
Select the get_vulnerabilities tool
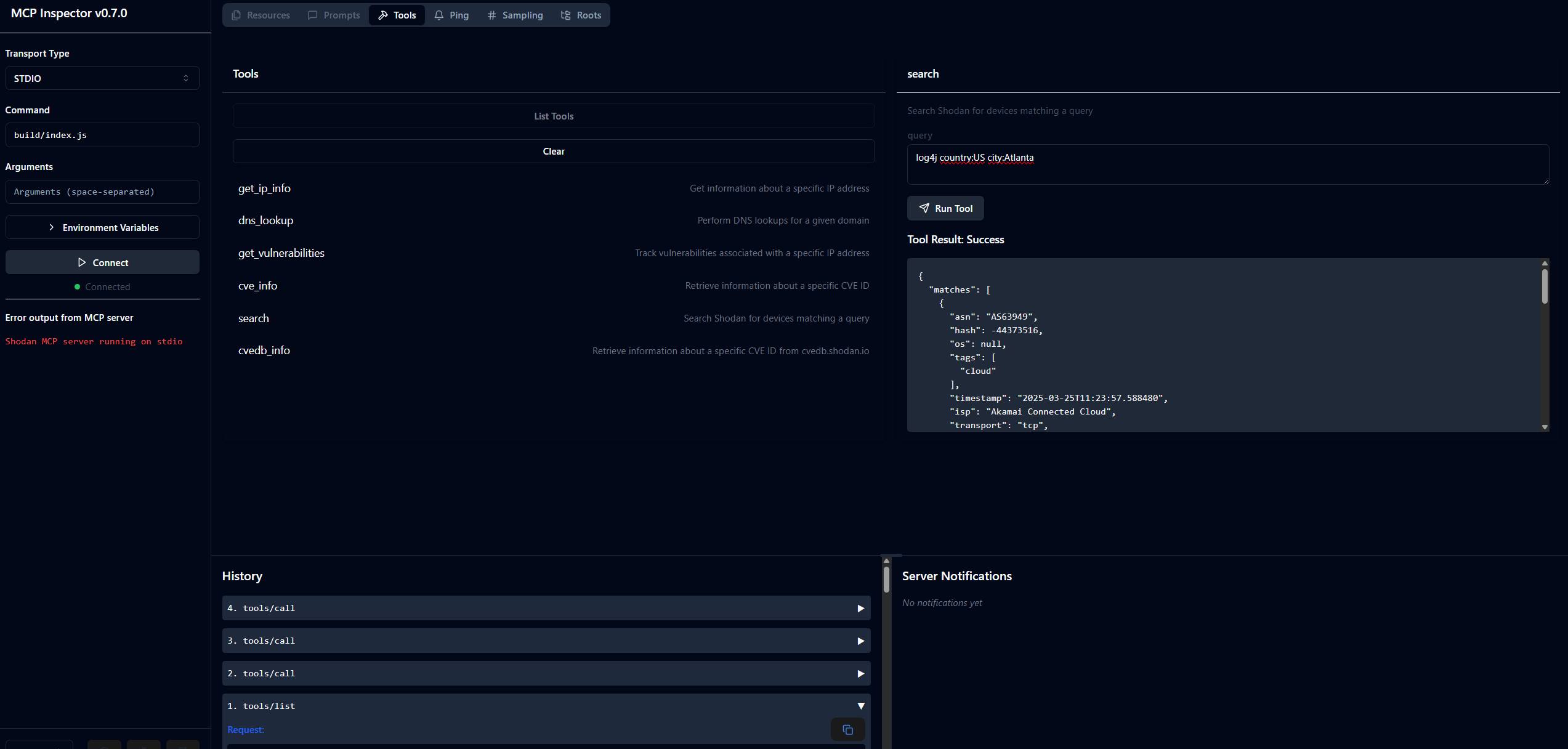tap(281, 253)
